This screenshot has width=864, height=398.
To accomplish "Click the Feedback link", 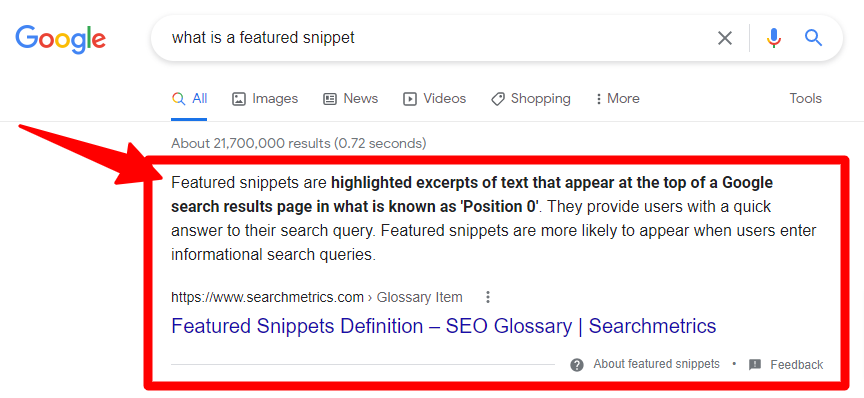I will click(797, 364).
